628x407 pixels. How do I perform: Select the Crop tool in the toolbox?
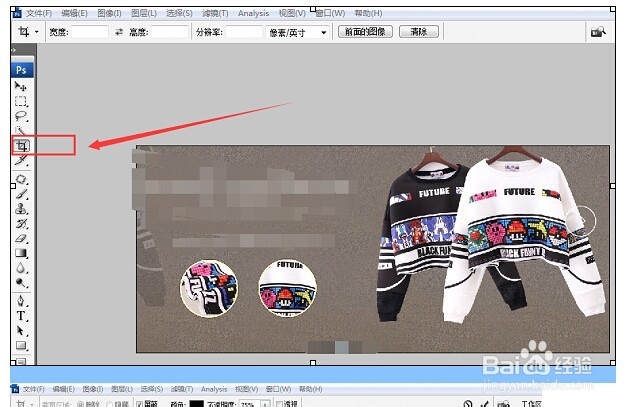[x=22, y=145]
